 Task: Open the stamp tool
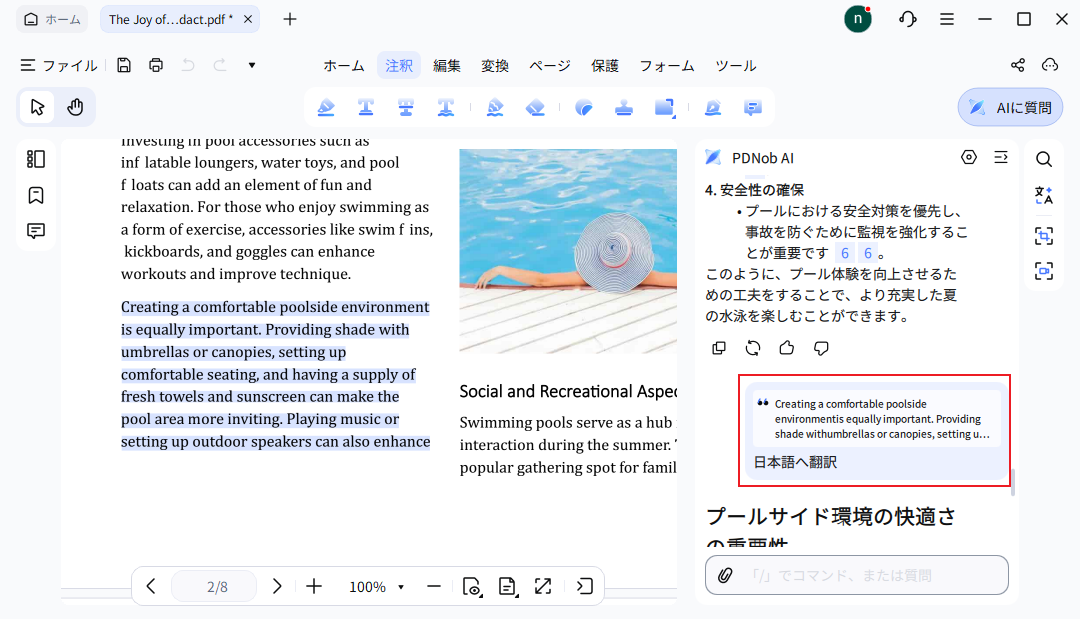[623, 106]
